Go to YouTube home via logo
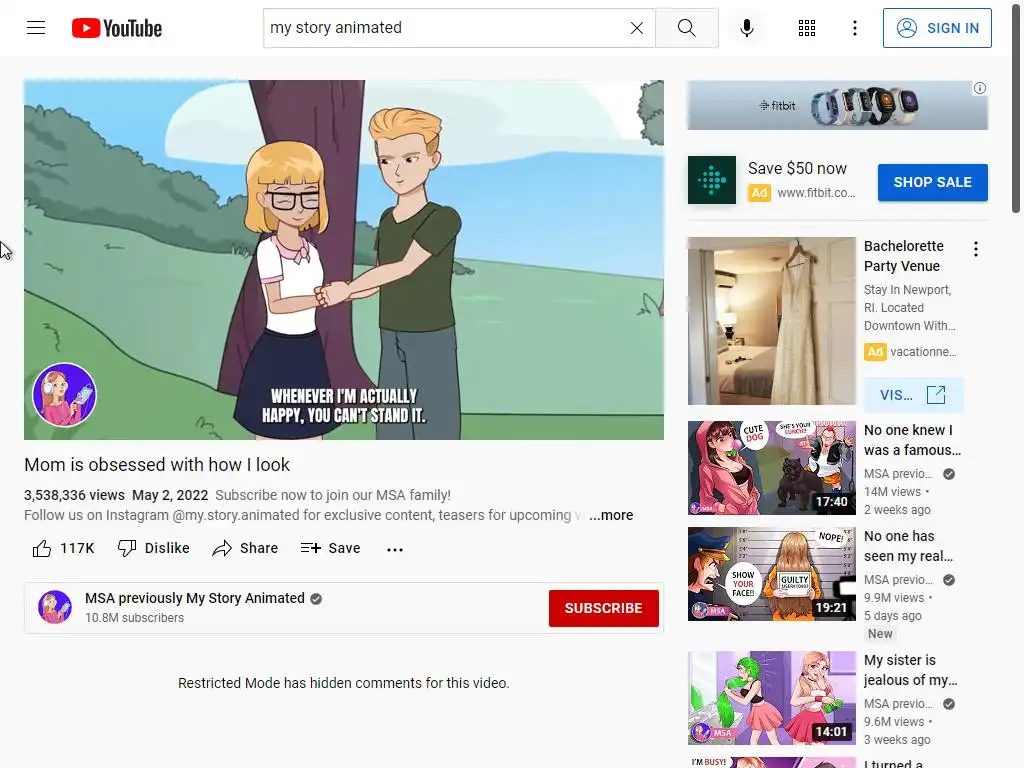Image resolution: width=1024 pixels, height=768 pixels. (x=117, y=28)
